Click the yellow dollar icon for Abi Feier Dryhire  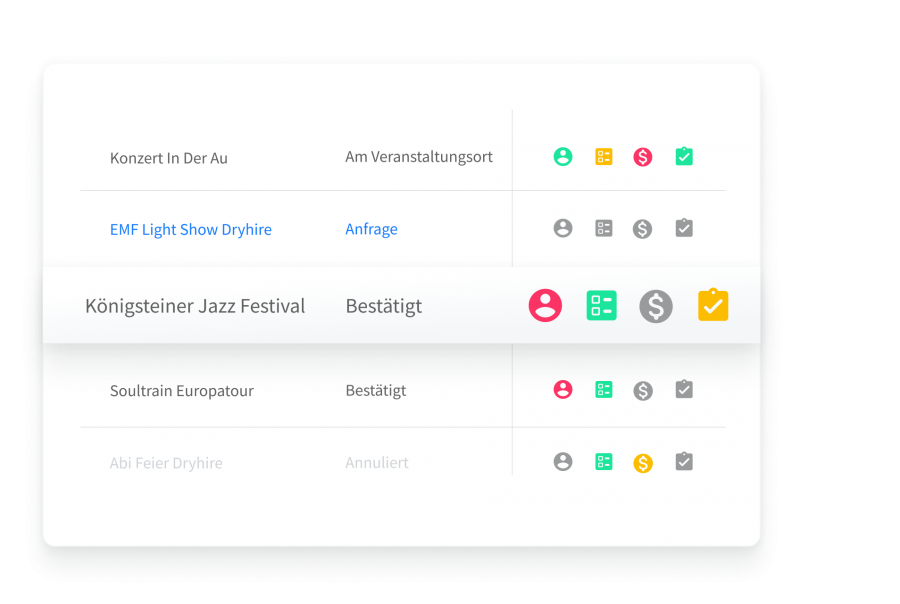point(643,462)
